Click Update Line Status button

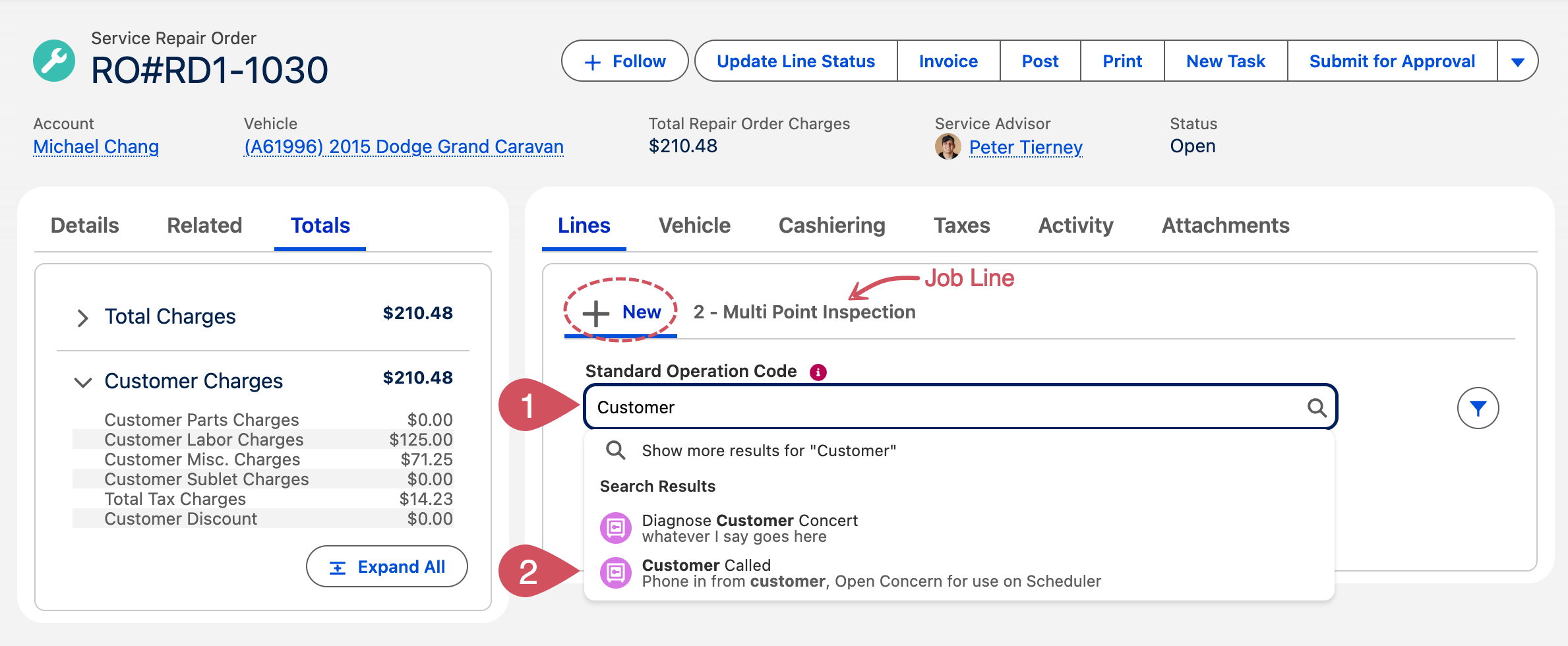point(796,61)
